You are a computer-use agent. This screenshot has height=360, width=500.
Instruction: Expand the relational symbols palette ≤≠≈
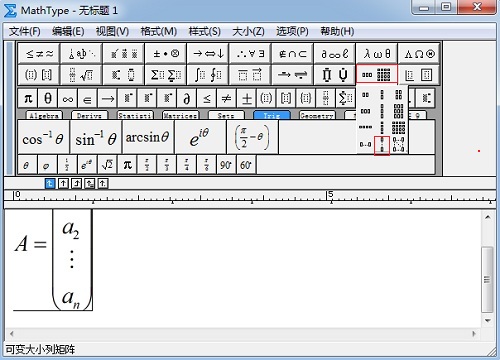pos(39,53)
